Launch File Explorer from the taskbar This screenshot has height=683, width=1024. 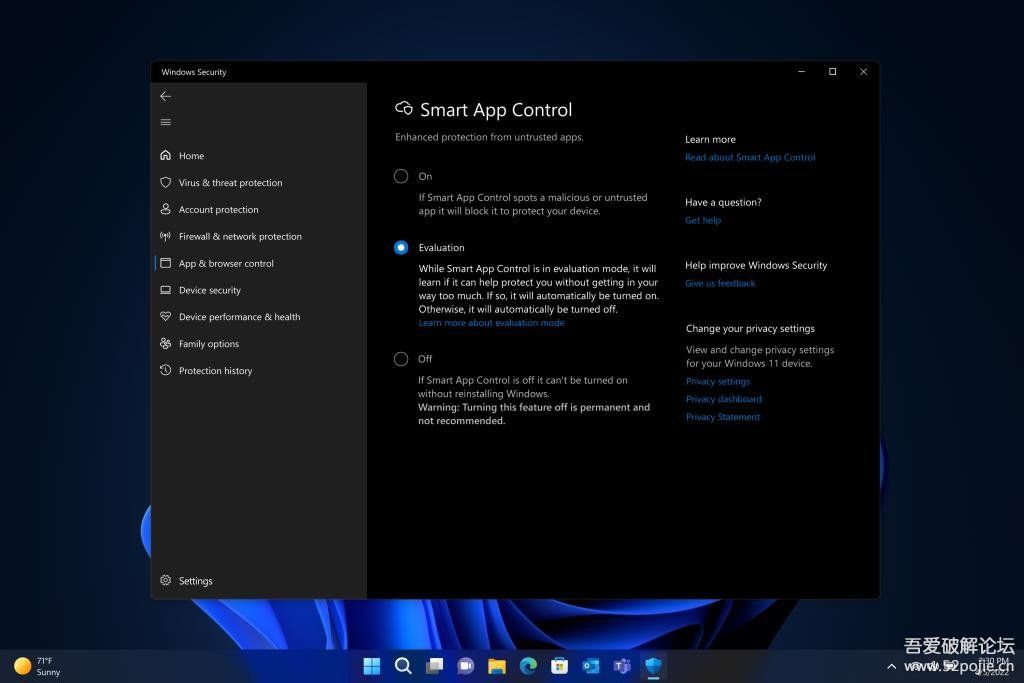coord(497,665)
